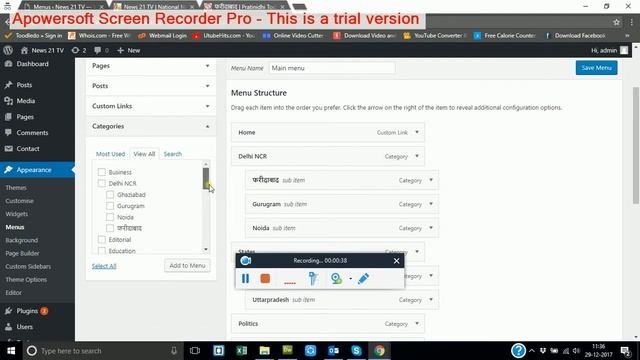Open Outlook from the taskbar
The height and width of the screenshot is (360, 640).
333,351
